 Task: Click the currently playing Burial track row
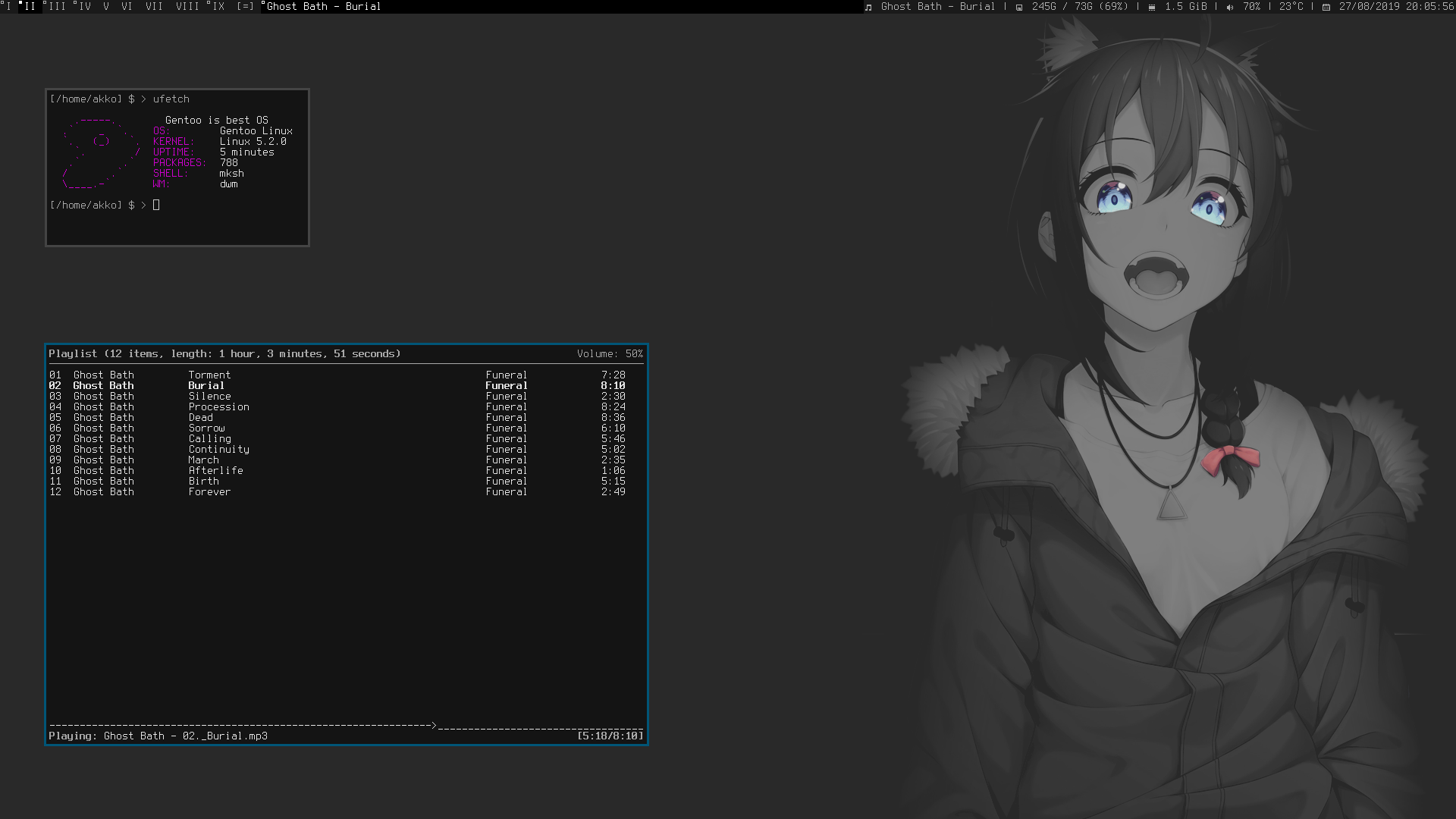click(206, 385)
